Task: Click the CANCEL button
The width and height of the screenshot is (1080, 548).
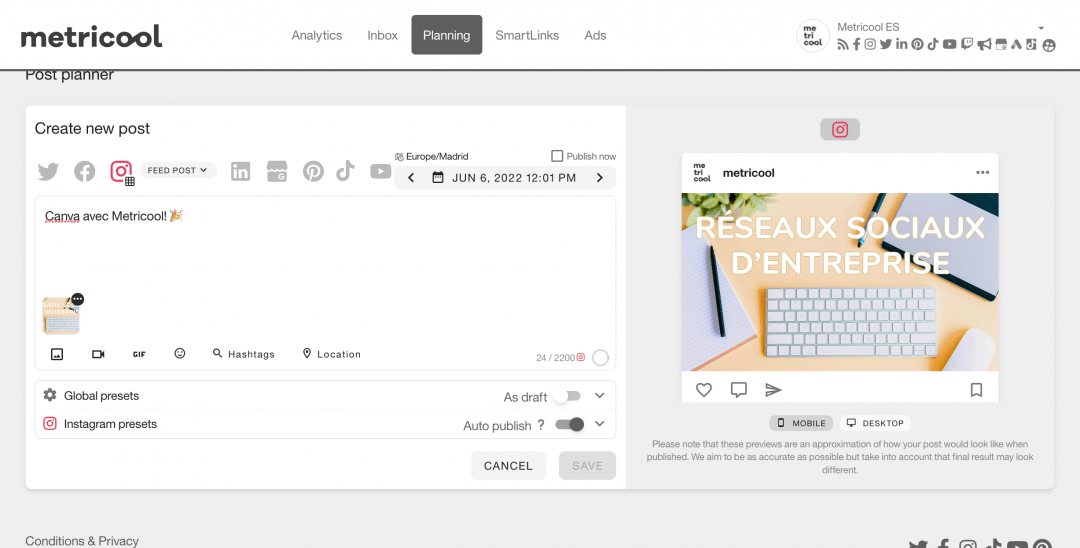Action: coord(508,466)
